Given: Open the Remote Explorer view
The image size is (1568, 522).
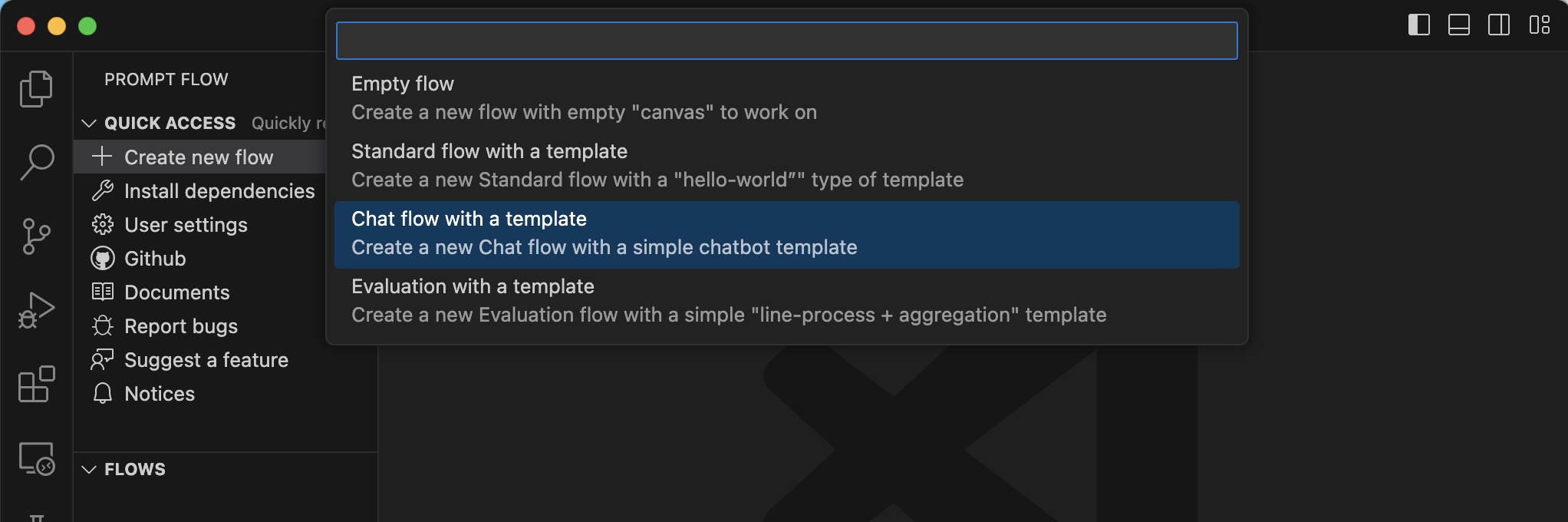Looking at the screenshot, I should [36, 458].
